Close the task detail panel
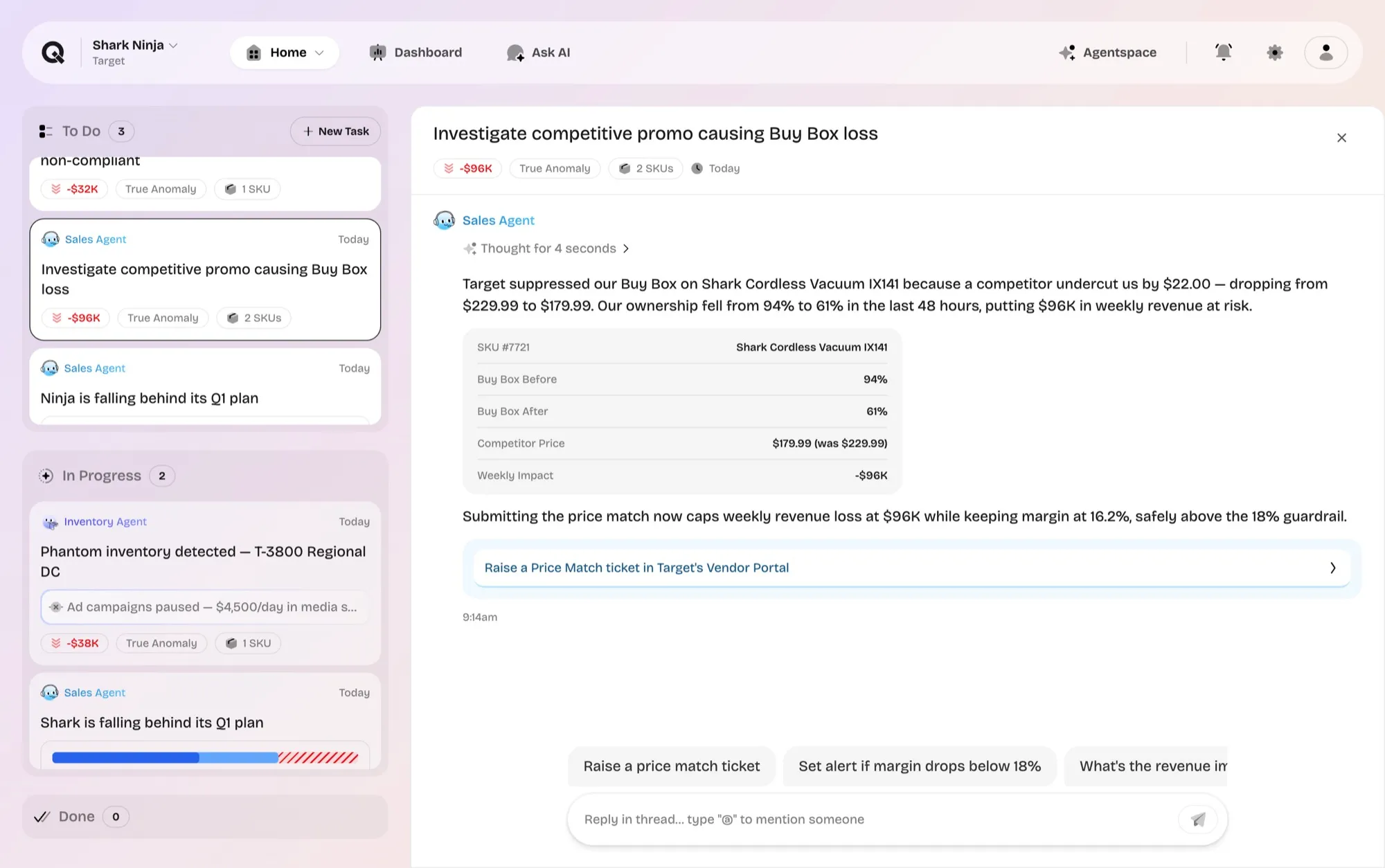The height and width of the screenshot is (868, 1385). [x=1341, y=138]
